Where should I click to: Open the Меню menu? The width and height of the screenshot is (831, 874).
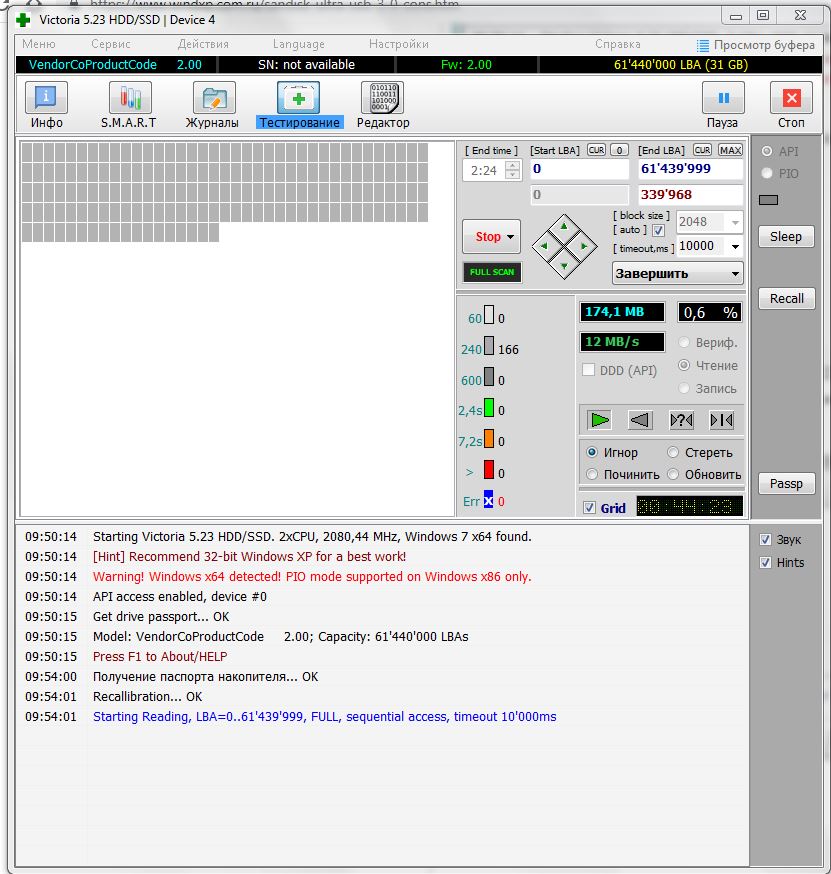(x=38, y=44)
